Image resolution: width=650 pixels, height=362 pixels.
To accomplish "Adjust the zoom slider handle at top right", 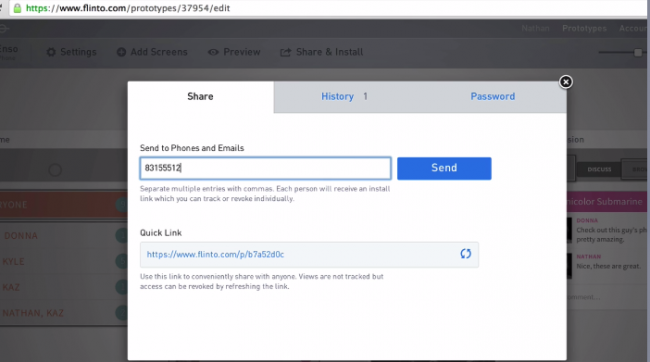I will pos(638,52).
